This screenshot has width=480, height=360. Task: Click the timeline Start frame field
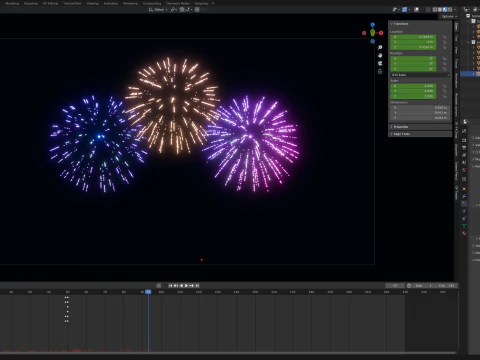coord(423,286)
